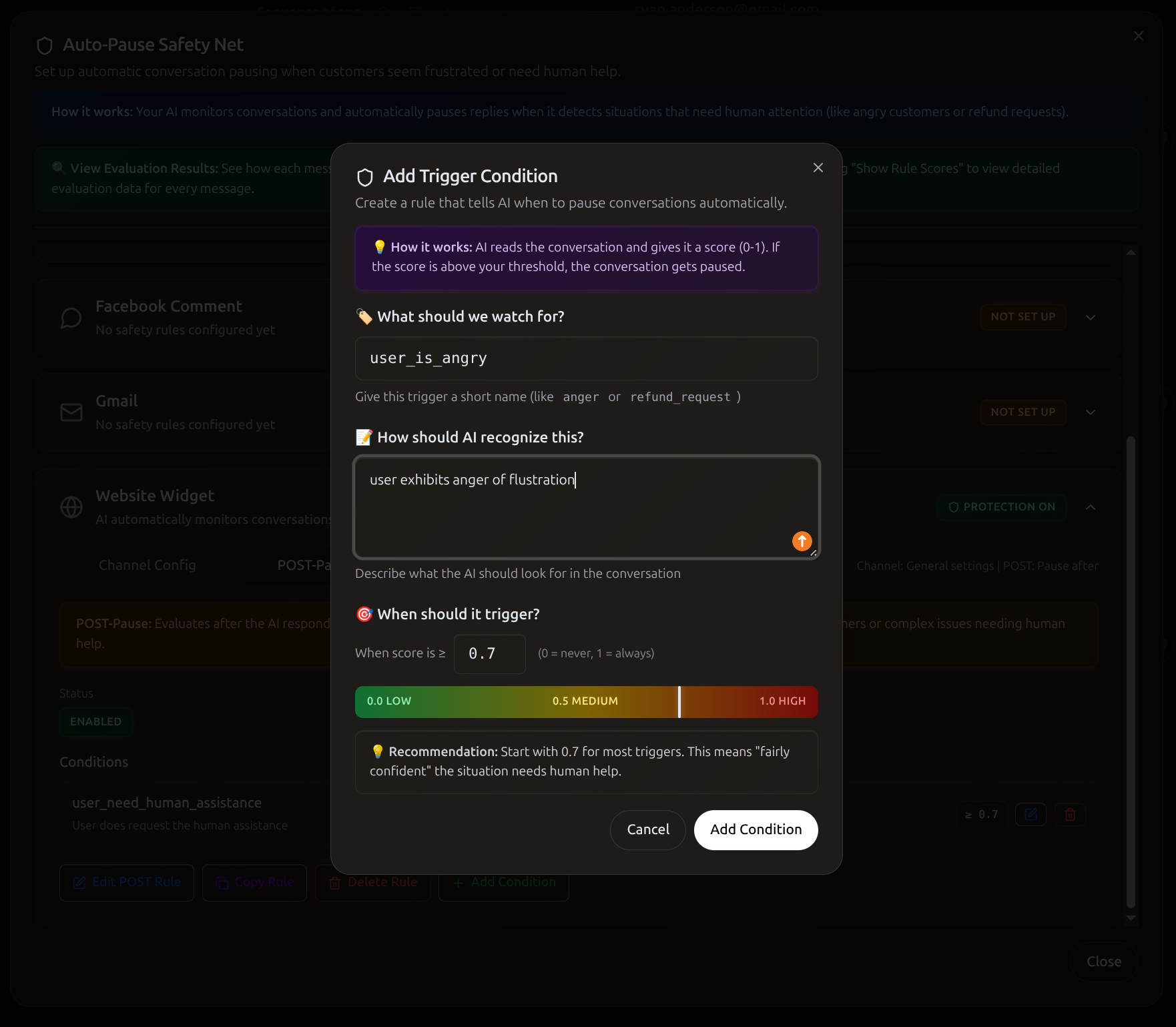
Task: Expand the NOT SET UP dropdown for Gmail
Action: [1022, 412]
